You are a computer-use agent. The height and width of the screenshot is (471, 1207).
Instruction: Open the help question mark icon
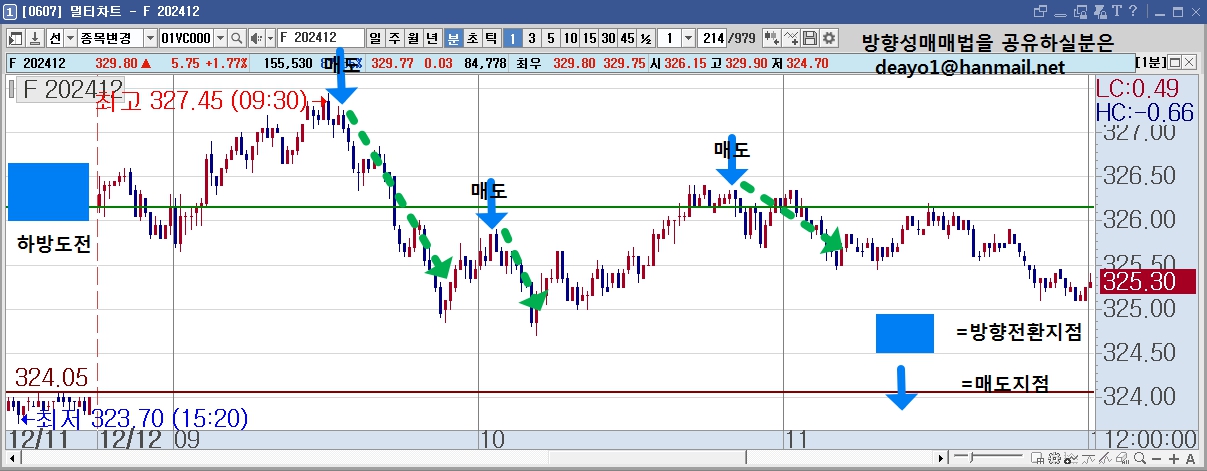1133,11
